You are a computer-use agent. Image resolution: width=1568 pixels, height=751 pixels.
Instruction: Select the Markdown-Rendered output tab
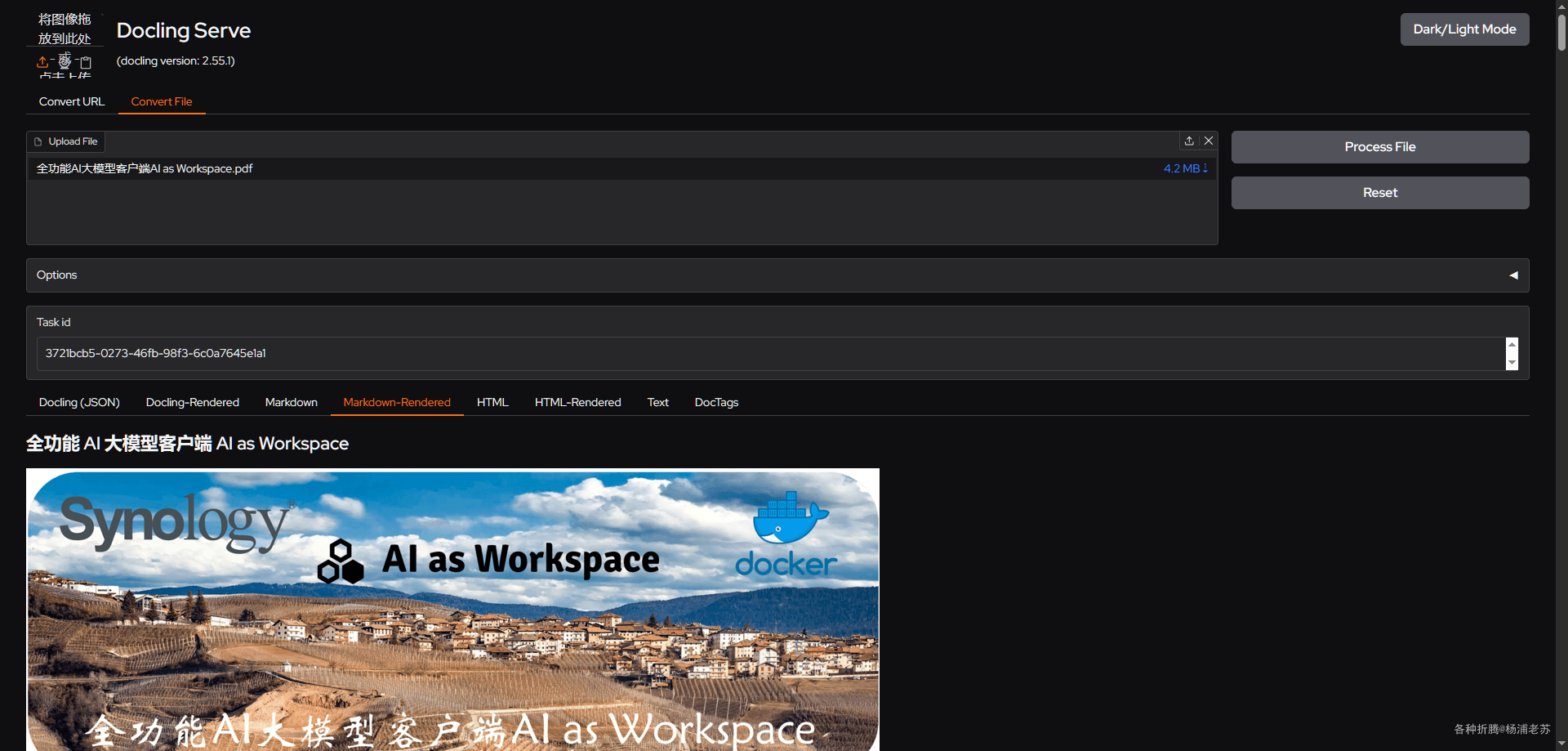397,402
